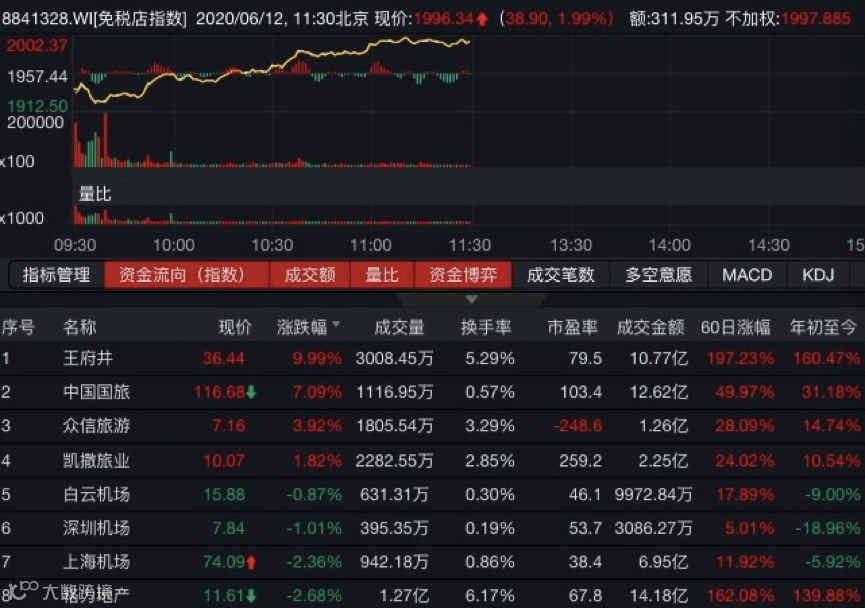Collapse the chart with the down triangle handle

(x=471, y=300)
